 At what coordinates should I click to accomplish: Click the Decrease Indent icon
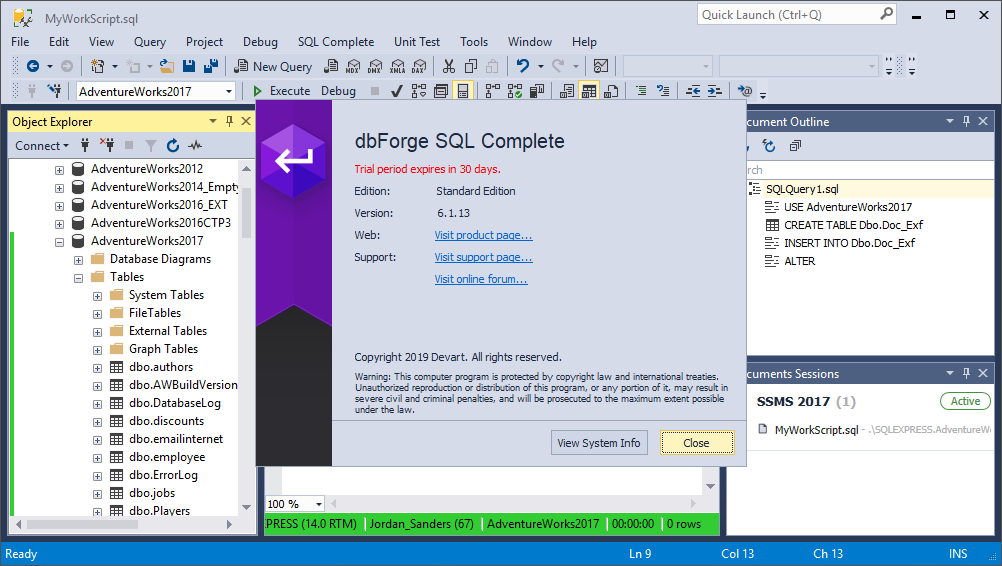tap(693, 91)
